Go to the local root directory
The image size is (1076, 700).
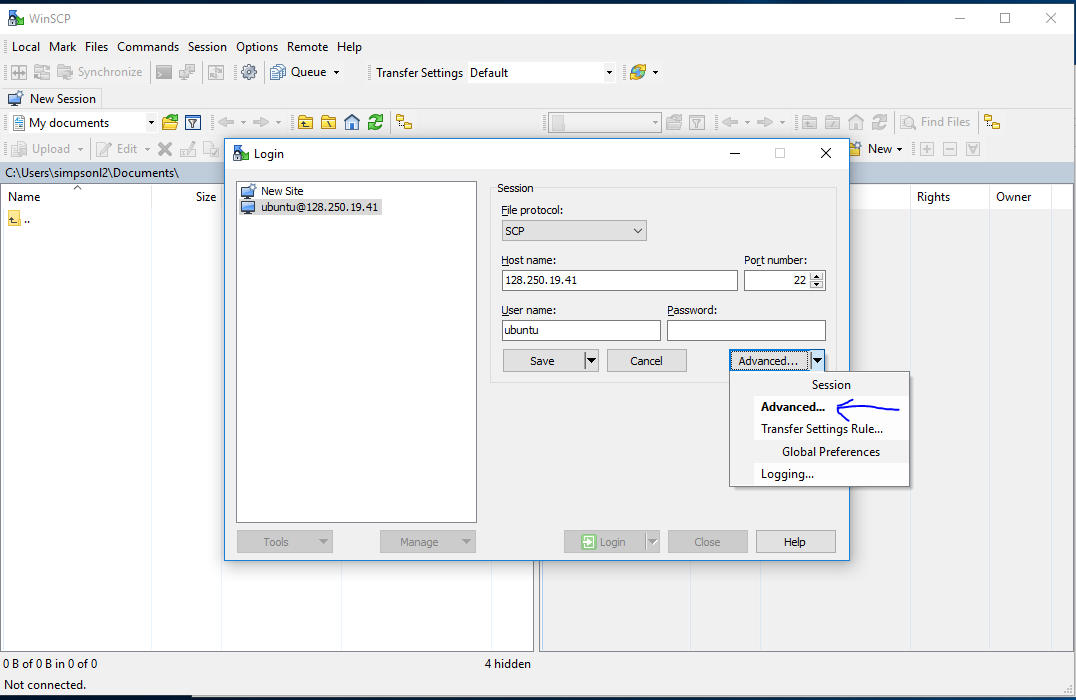[x=328, y=122]
